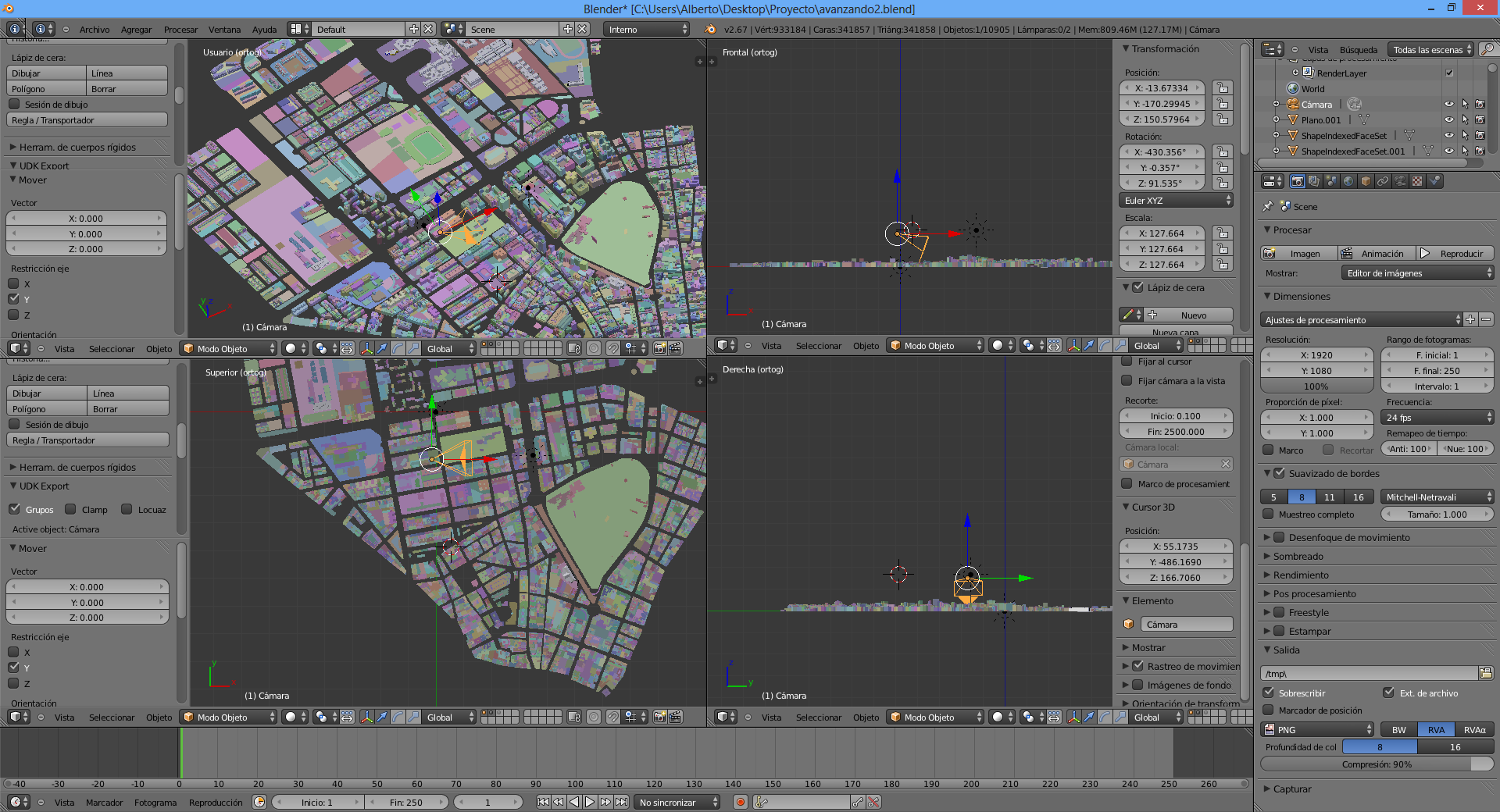Image resolution: width=1500 pixels, height=812 pixels.
Task: Lock the Position X transform value
Action: click(x=1223, y=88)
